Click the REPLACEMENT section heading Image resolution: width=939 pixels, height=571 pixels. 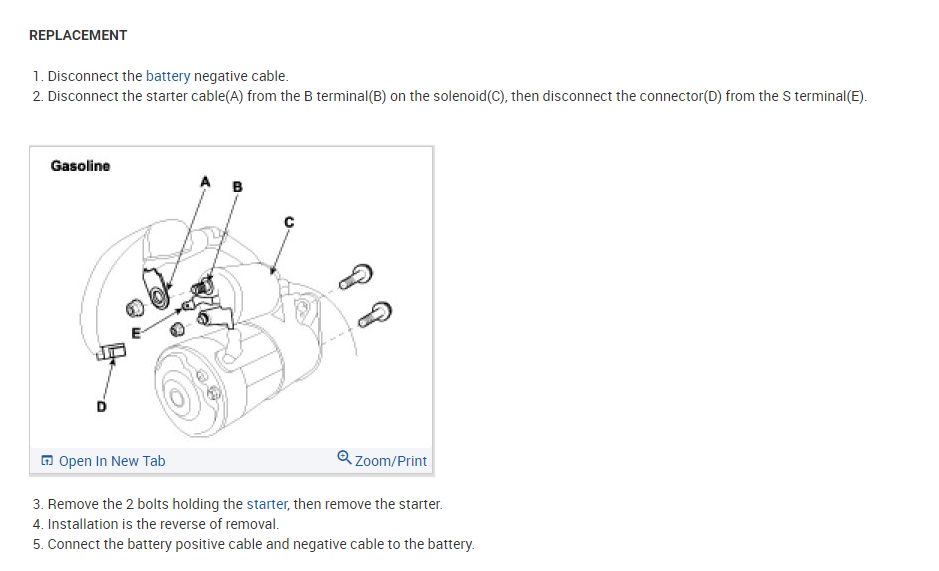tap(78, 35)
